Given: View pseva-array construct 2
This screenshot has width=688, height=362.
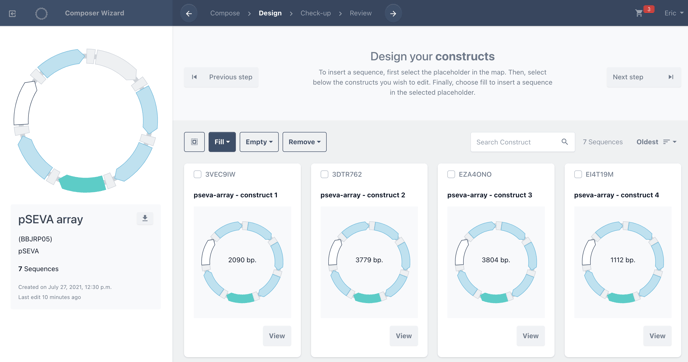Looking at the screenshot, I should click(404, 336).
